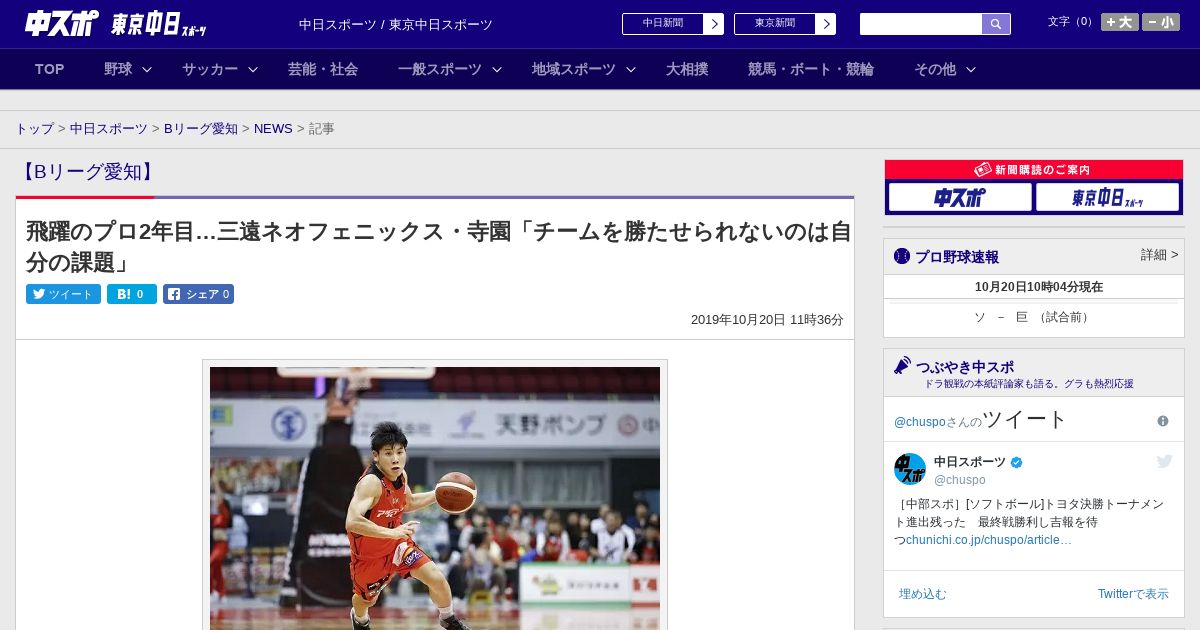Click the arrow beside 東京新聞
The height and width of the screenshot is (630, 1200).
(826, 24)
